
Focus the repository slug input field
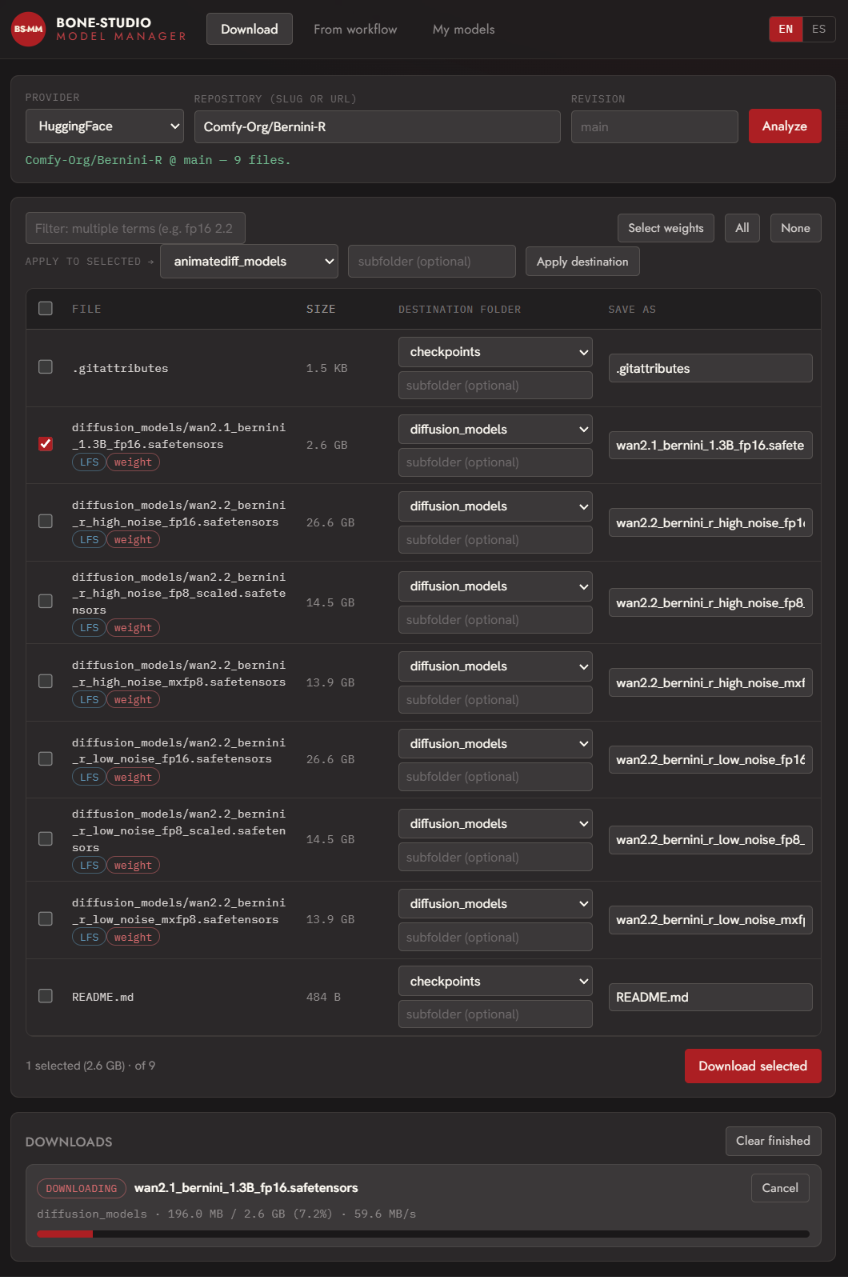(x=377, y=126)
